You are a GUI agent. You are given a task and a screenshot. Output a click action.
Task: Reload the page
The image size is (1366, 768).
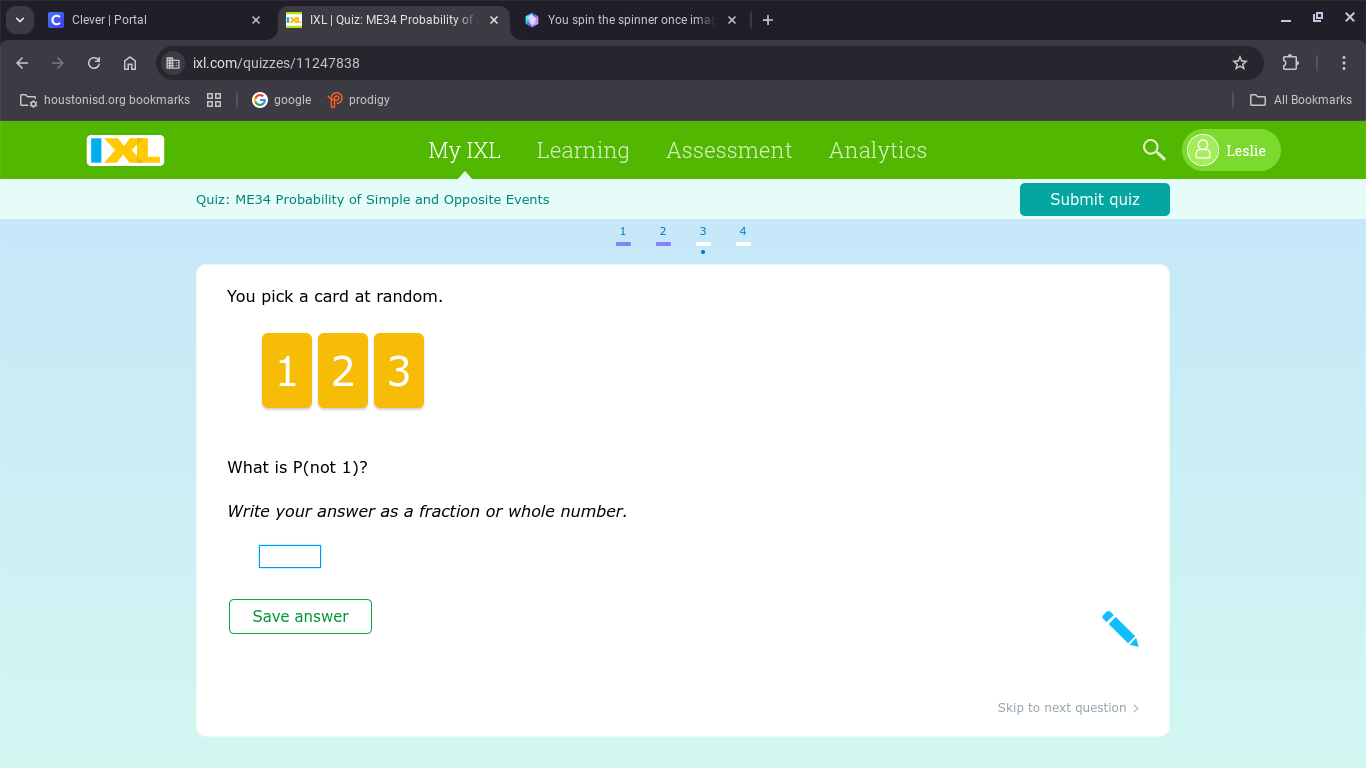[x=94, y=63]
